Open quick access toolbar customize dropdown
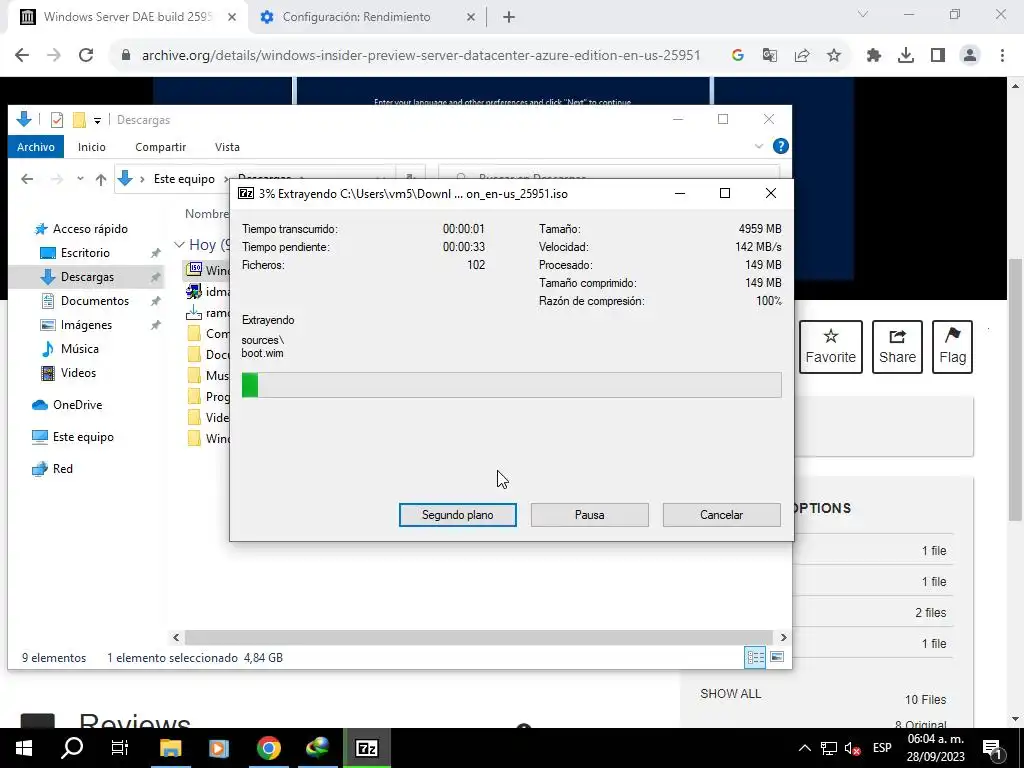 (x=97, y=120)
